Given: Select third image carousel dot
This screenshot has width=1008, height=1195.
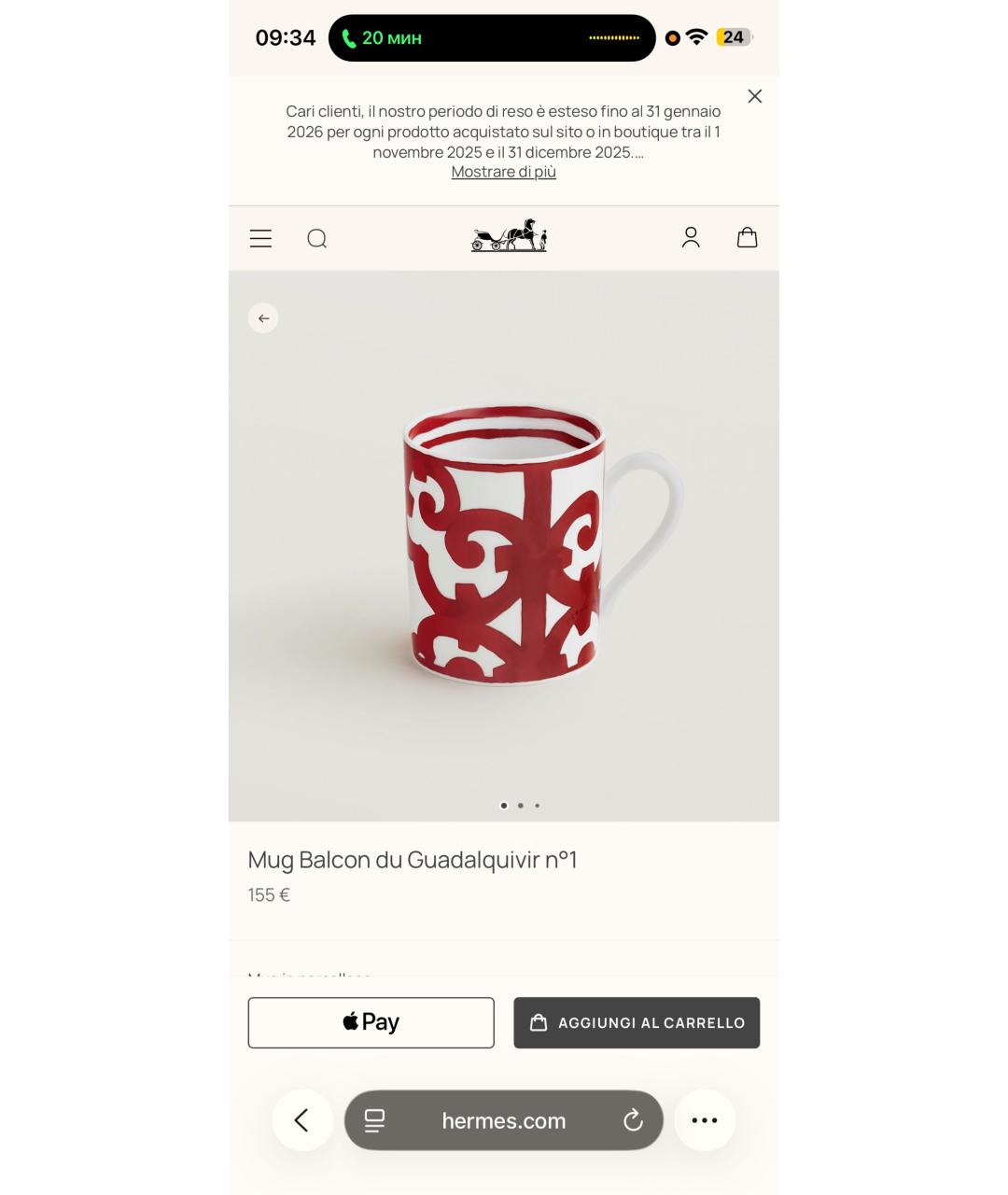Looking at the screenshot, I should tap(537, 805).
